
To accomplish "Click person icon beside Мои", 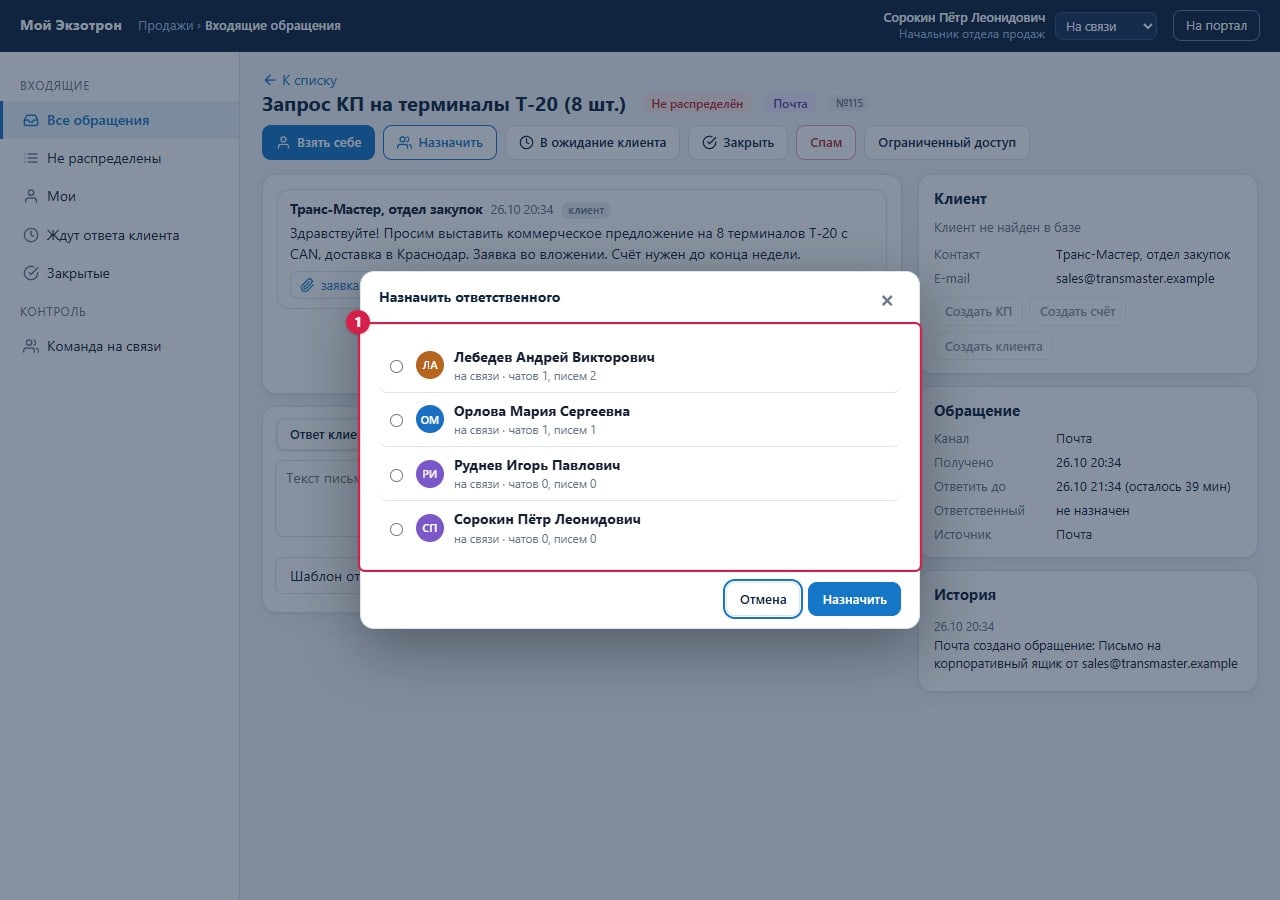I will point(31,196).
